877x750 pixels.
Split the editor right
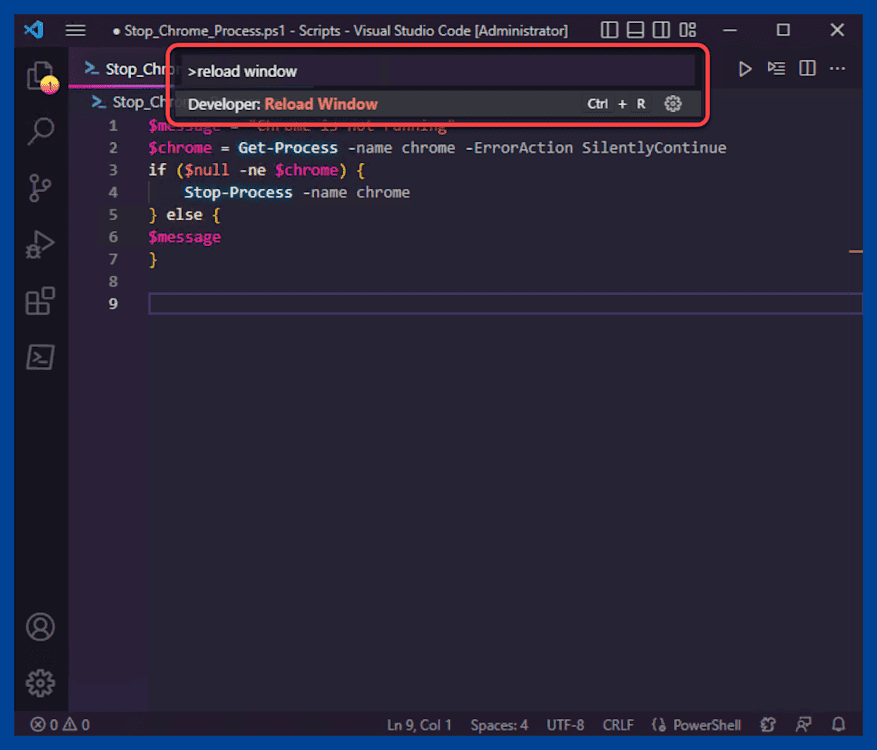807,69
